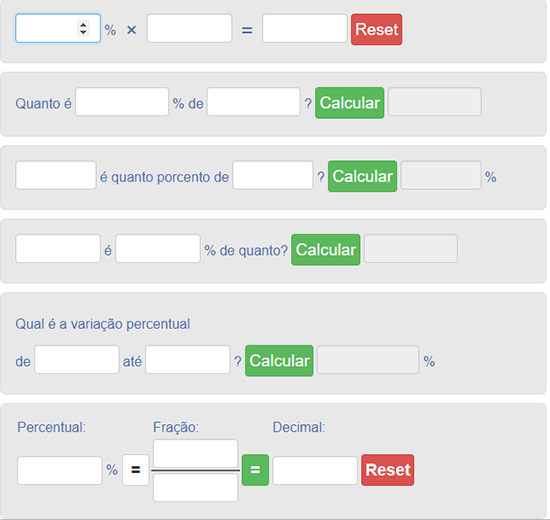Click Calcular in the 'Quanto é' row

350,103
